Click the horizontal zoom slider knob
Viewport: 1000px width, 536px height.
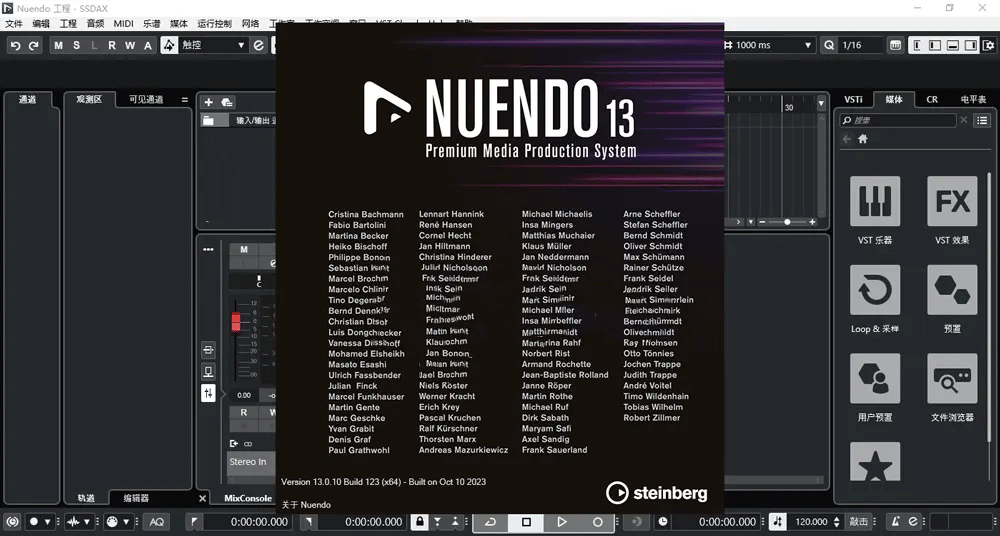click(x=787, y=222)
